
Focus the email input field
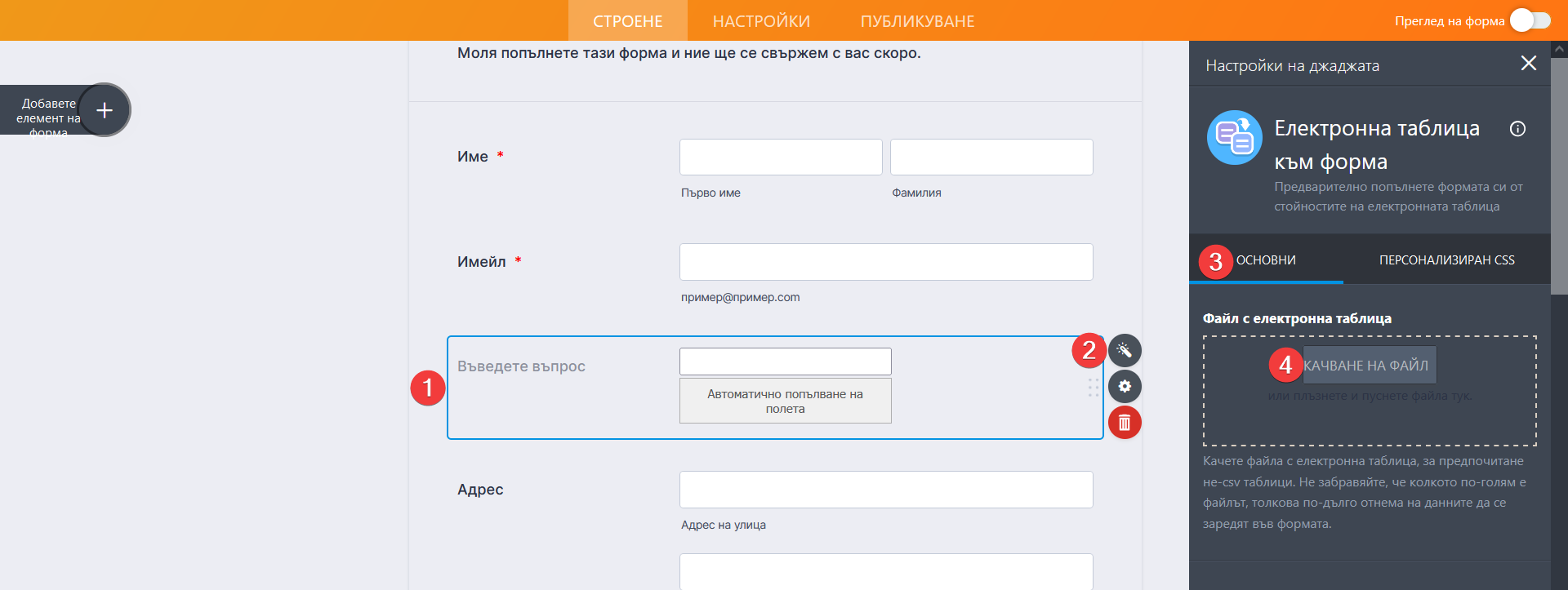click(x=886, y=262)
